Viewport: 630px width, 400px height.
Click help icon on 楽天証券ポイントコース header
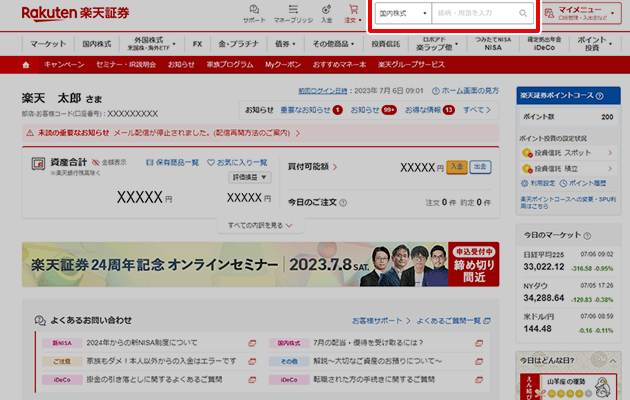pyautogui.click(x=599, y=96)
